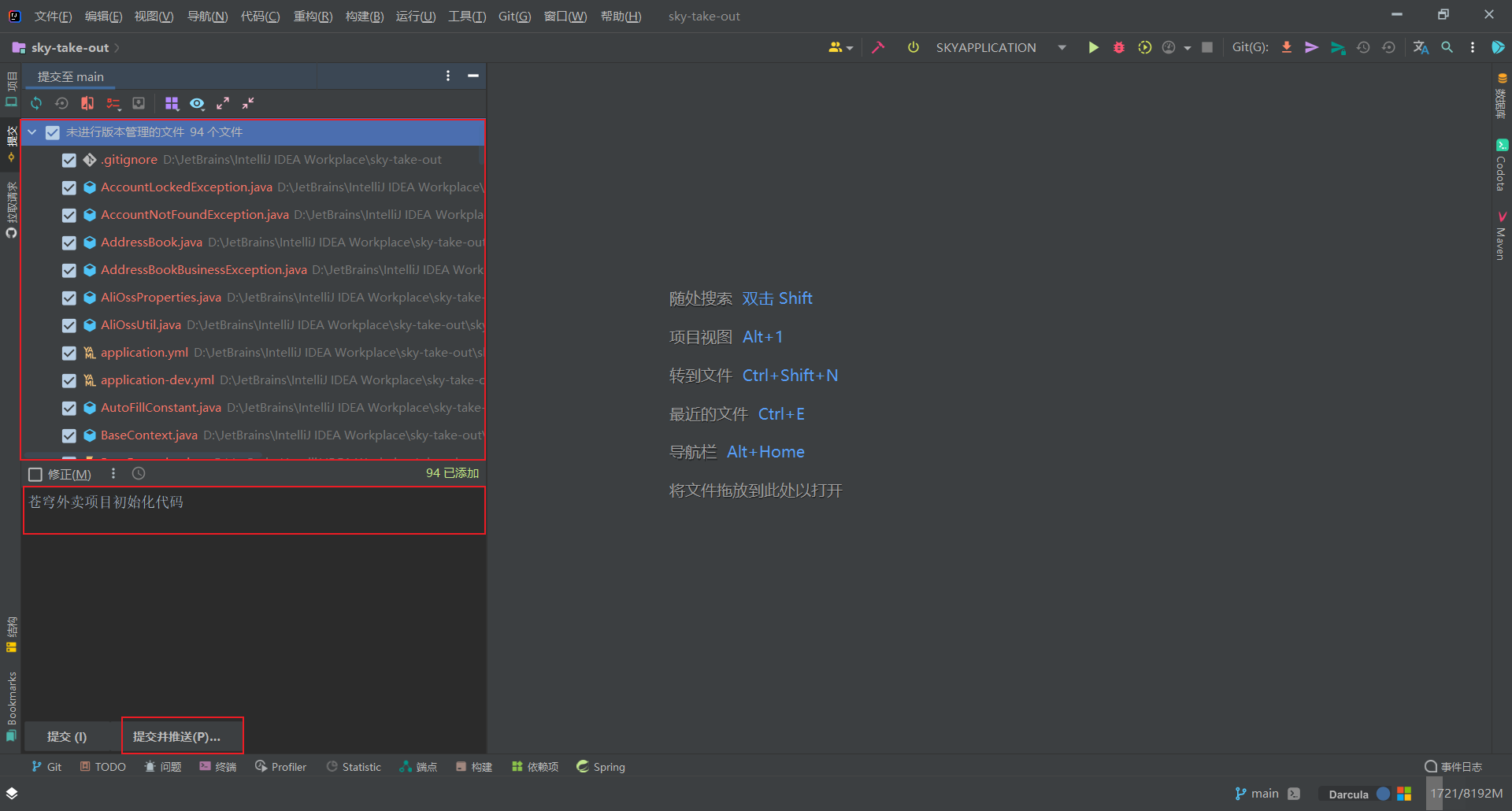Screen dimensions: 1512x811
Task: Open the Changelists icon in commit toolbar
Action: 113,103
